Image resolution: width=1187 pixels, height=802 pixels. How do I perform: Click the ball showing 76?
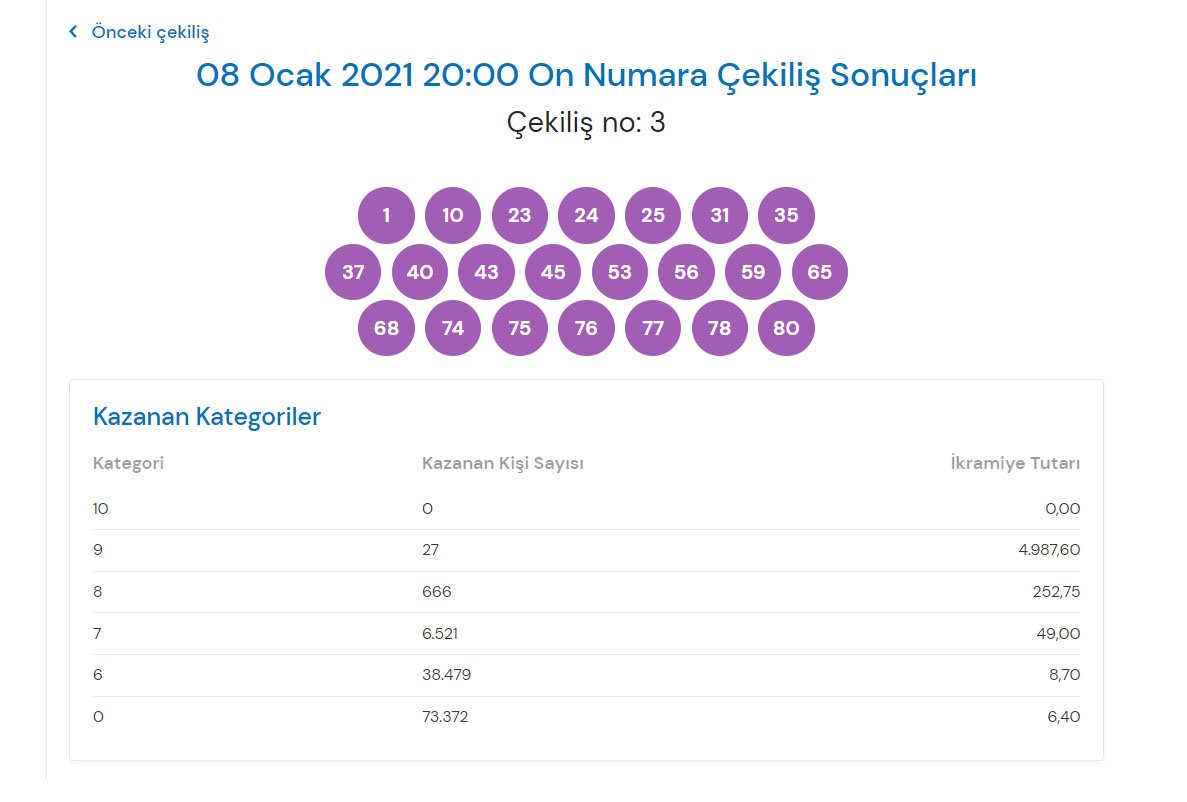586,328
